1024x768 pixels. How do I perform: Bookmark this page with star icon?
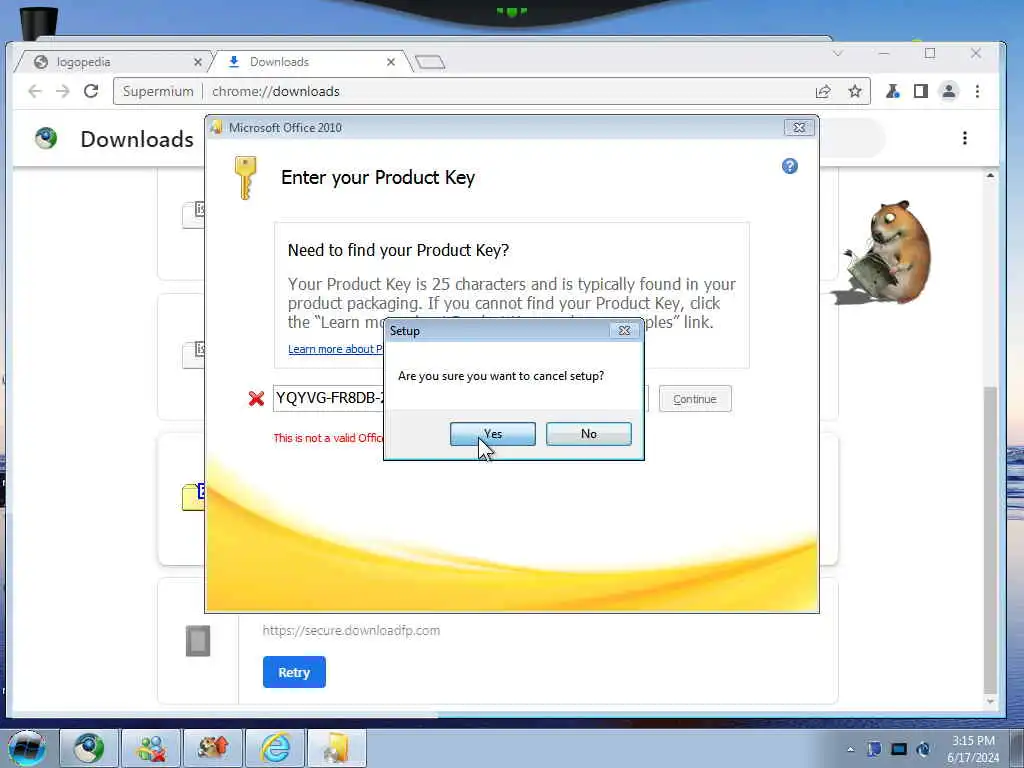[x=854, y=91]
